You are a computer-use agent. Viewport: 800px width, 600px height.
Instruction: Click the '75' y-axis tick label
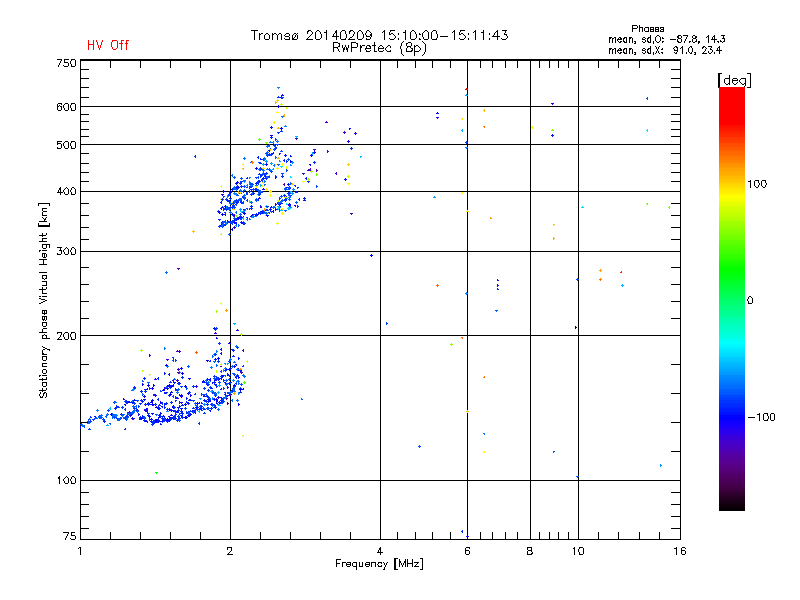(x=70, y=536)
